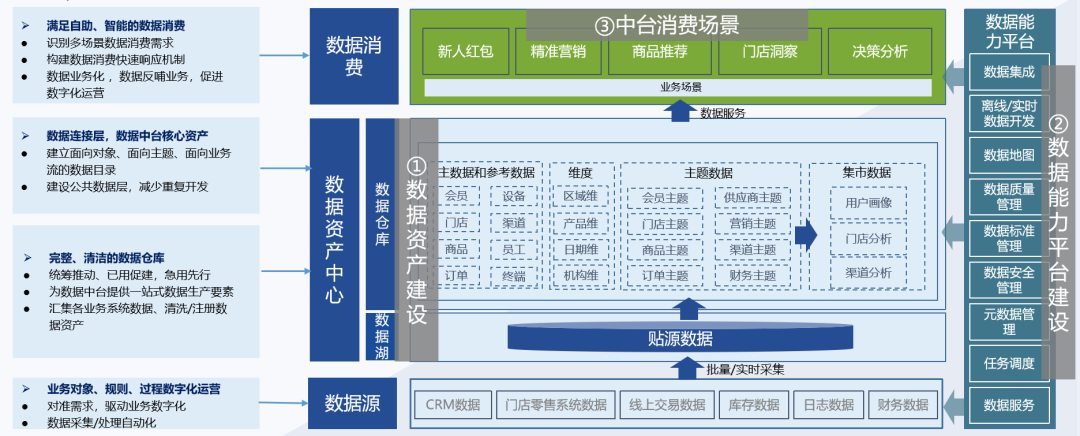The width and height of the screenshot is (1080, 436).
Task: Select the 门店主题 box
Action: click(x=665, y=224)
